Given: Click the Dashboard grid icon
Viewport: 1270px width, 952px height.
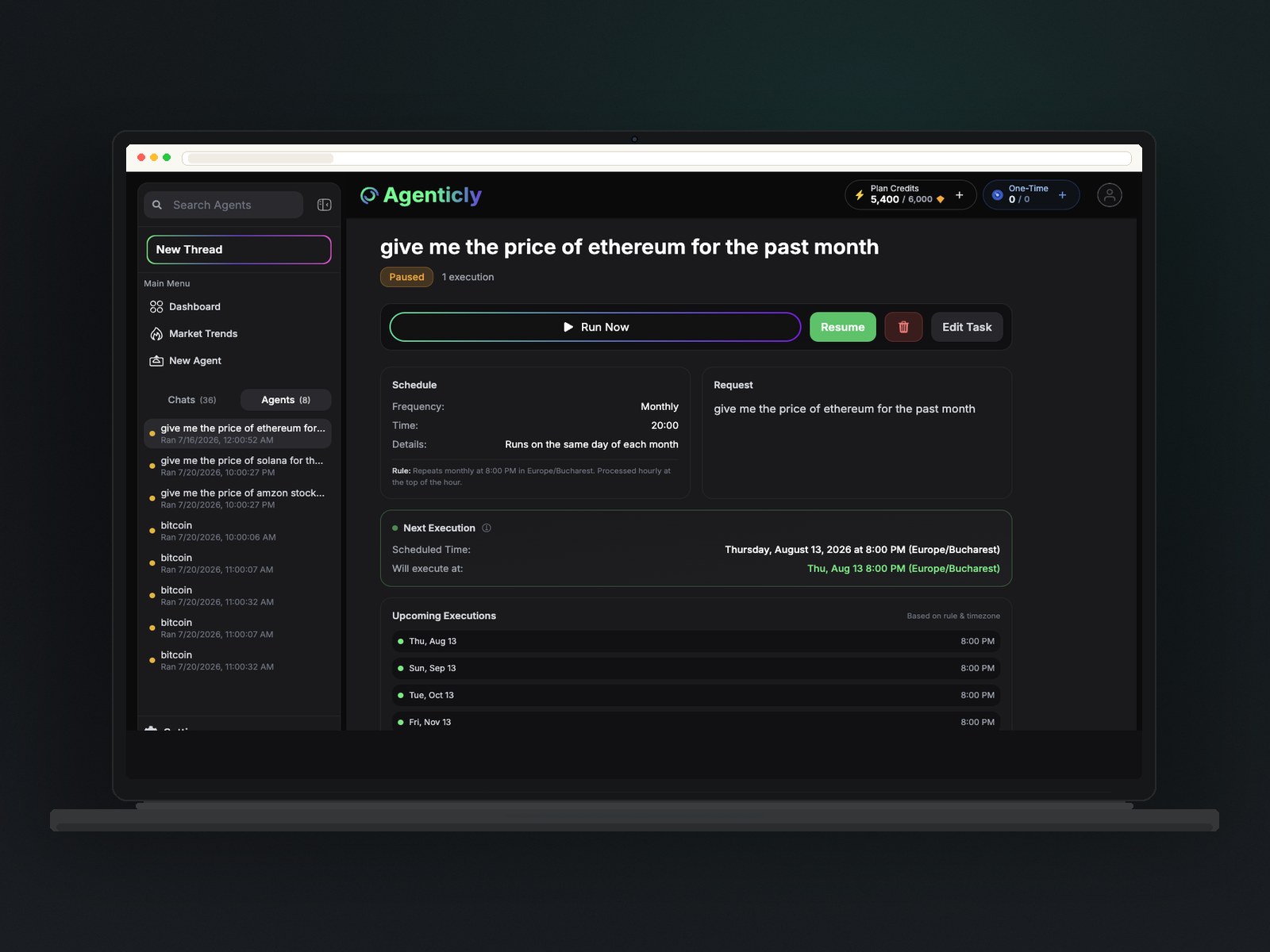Looking at the screenshot, I should [x=156, y=307].
